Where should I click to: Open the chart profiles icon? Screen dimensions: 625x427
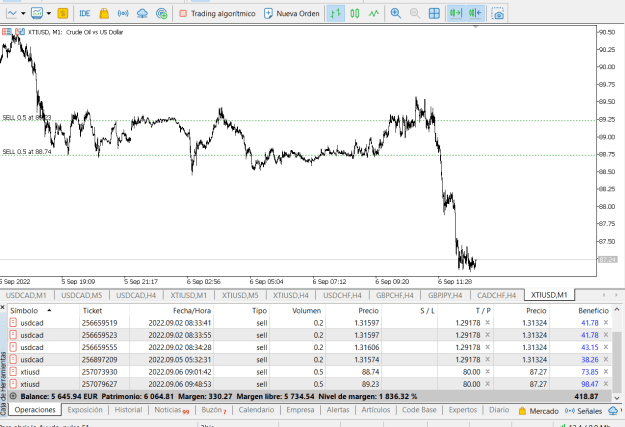click(x=37, y=14)
